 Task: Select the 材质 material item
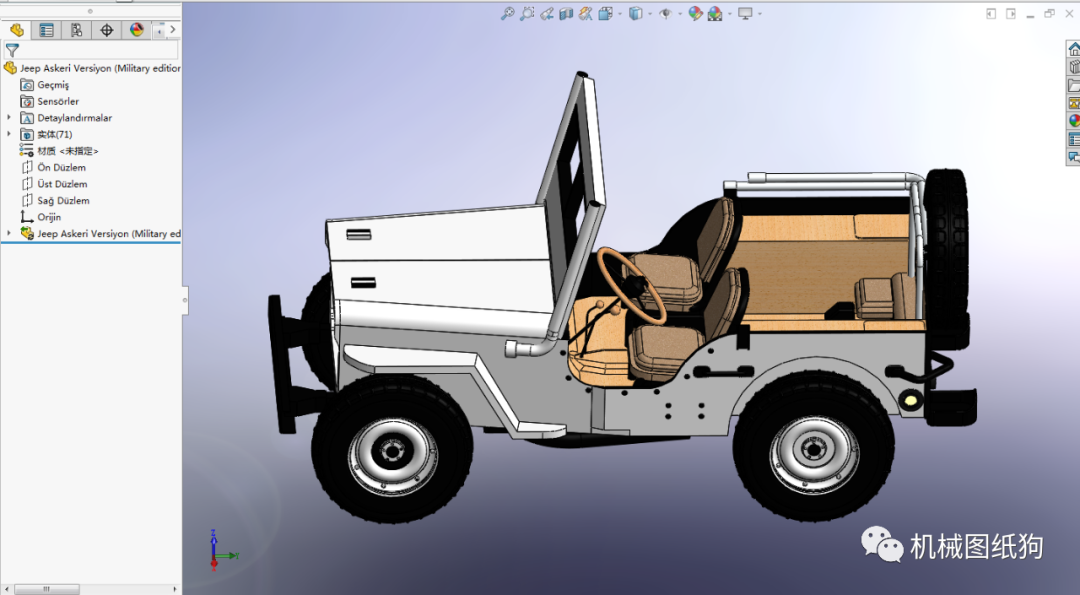[59, 151]
